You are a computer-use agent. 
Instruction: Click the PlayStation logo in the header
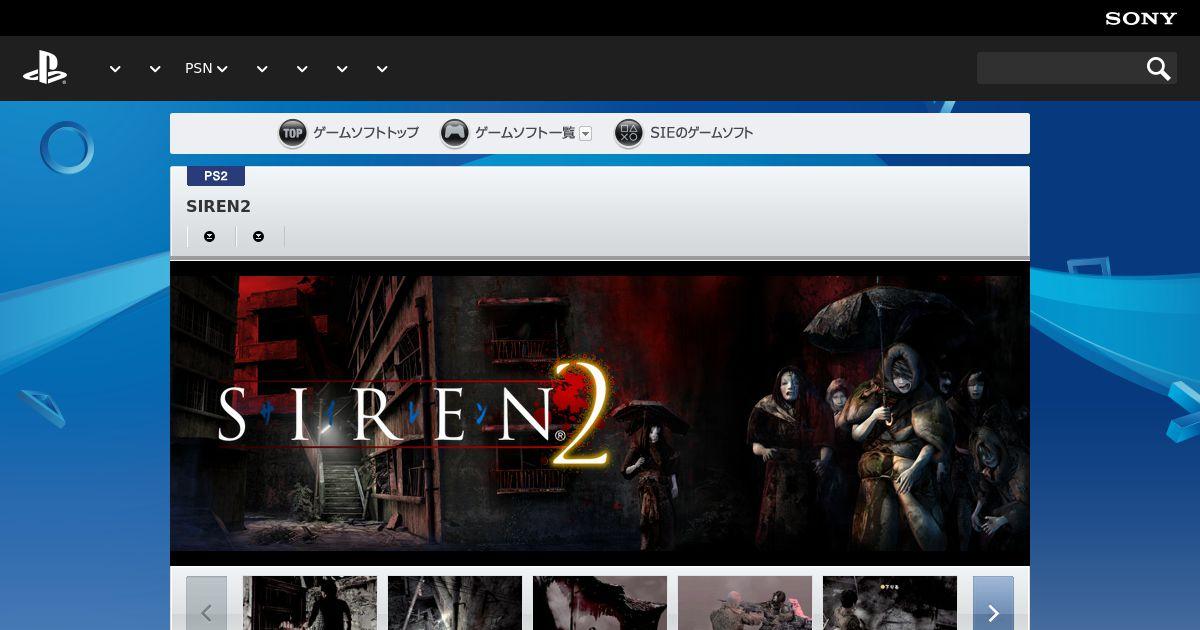tap(45, 68)
